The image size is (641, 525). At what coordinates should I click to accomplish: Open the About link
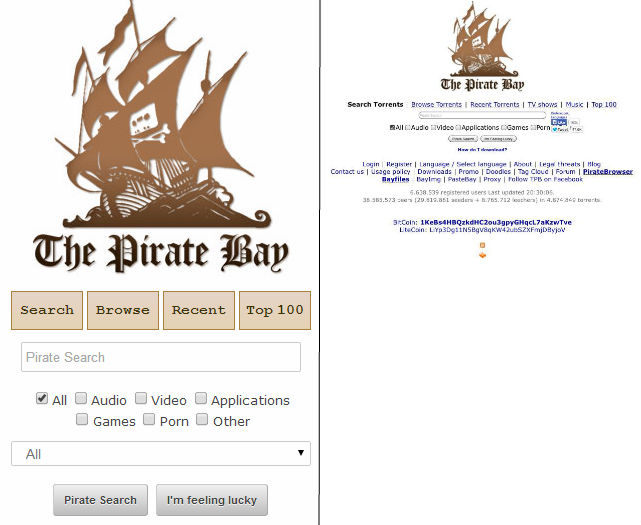coord(523,164)
